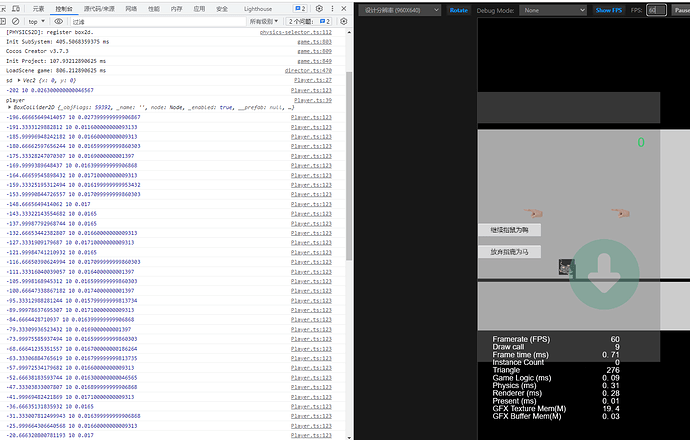Select the 'Init SubSystem' log line
Screen dimensions: 690x440
(x=57, y=42)
